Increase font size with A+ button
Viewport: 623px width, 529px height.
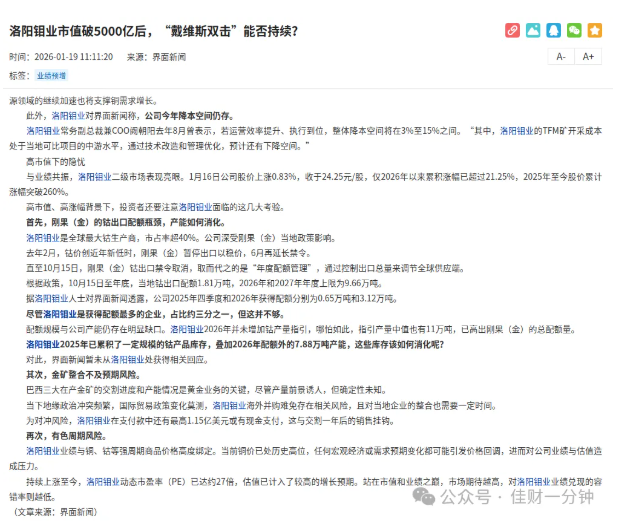(x=588, y=56)
